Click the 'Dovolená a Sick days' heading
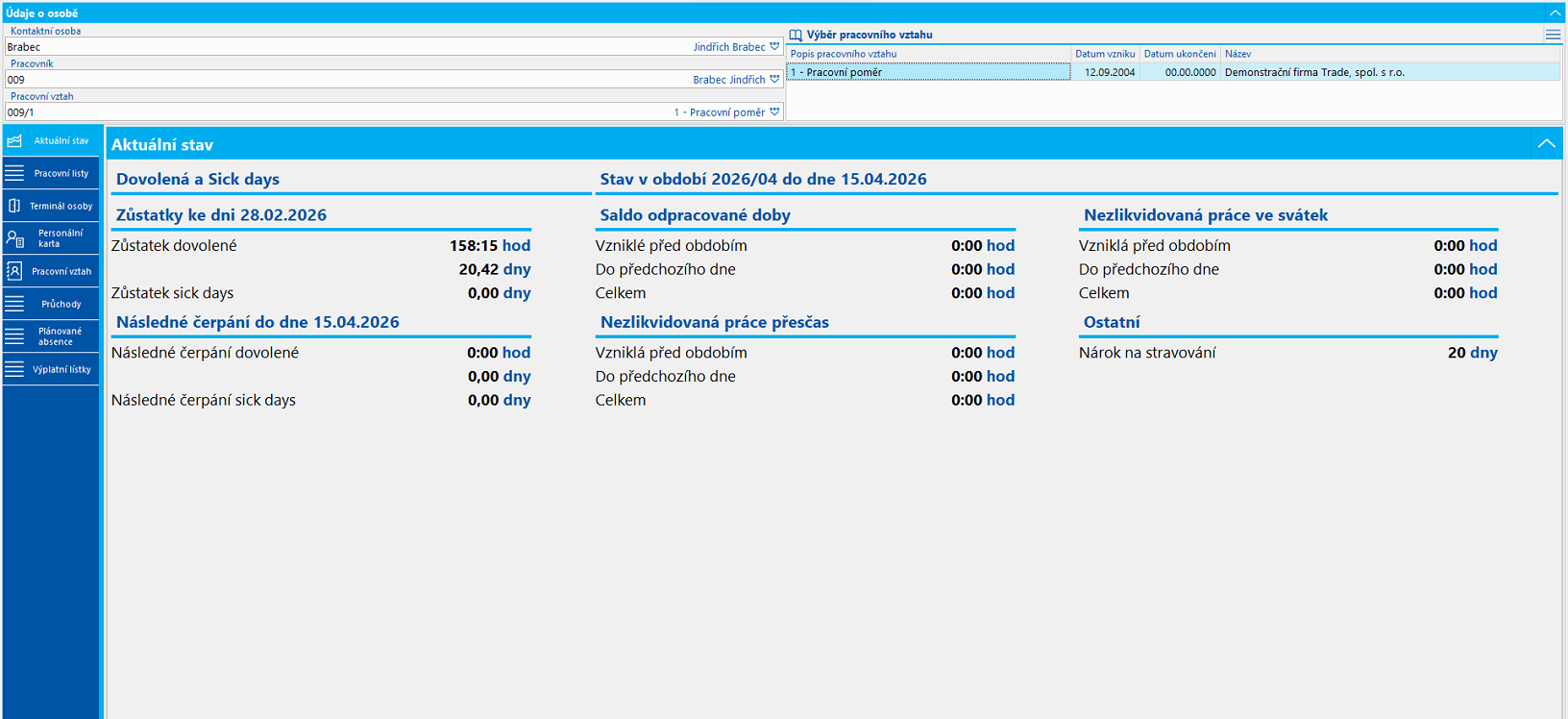Screen dimensions: 1568x719 [x=198, y=179]
